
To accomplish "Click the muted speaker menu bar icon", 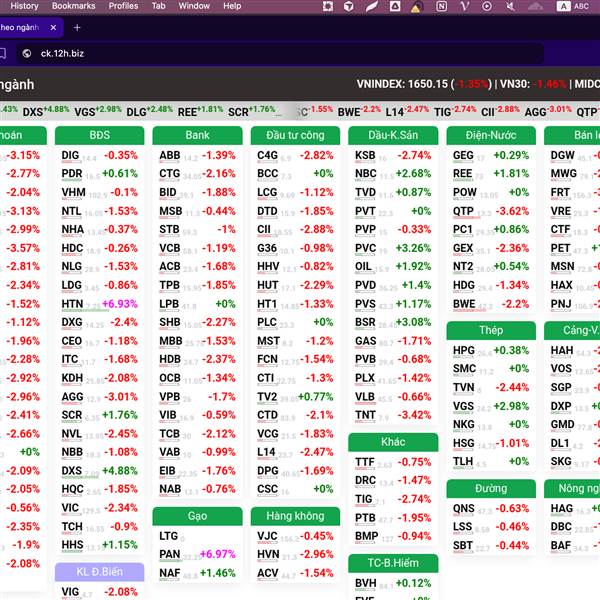I will pos(510,6).
